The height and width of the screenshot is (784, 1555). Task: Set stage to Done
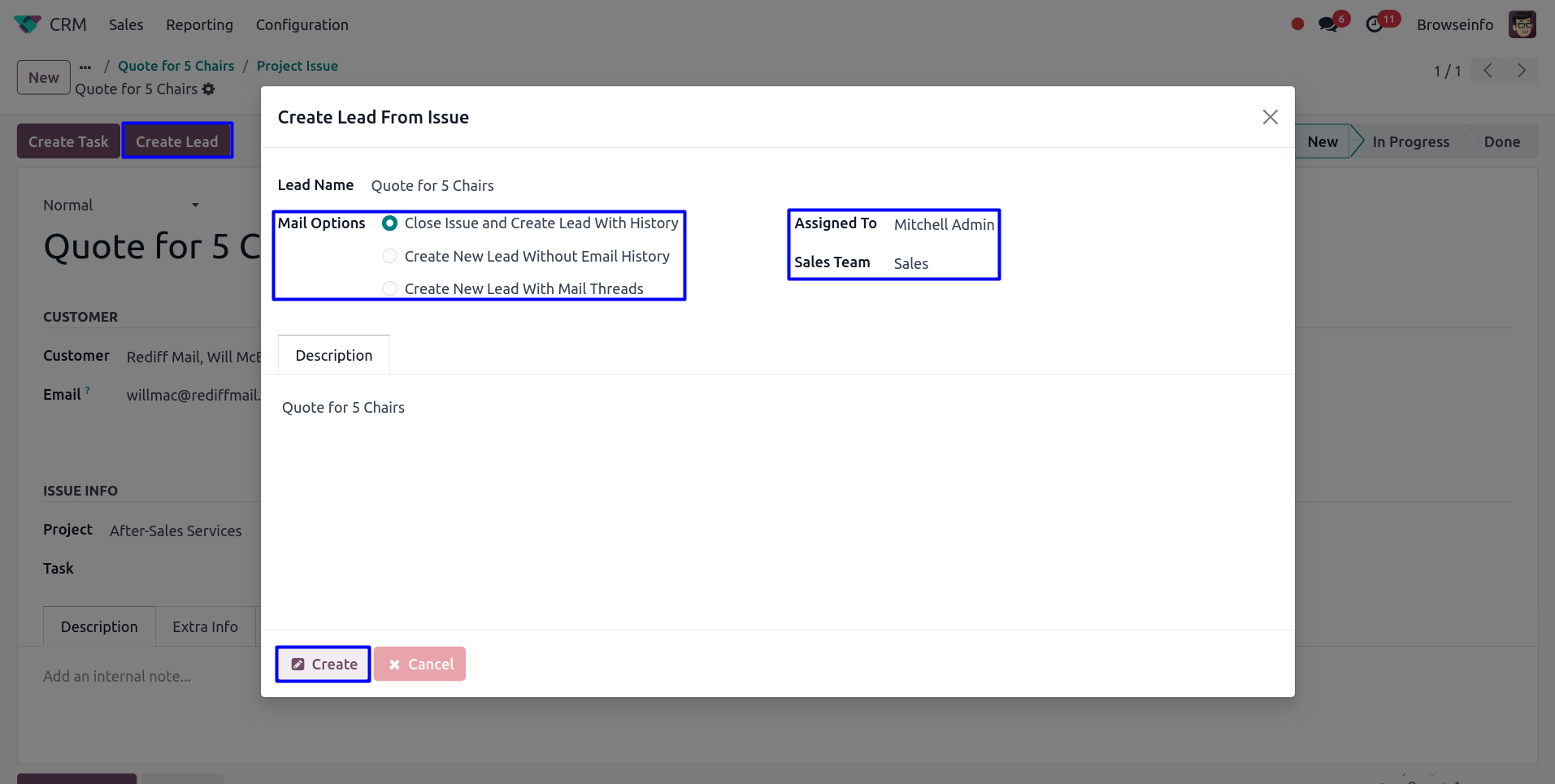[x=1501, y=141]
